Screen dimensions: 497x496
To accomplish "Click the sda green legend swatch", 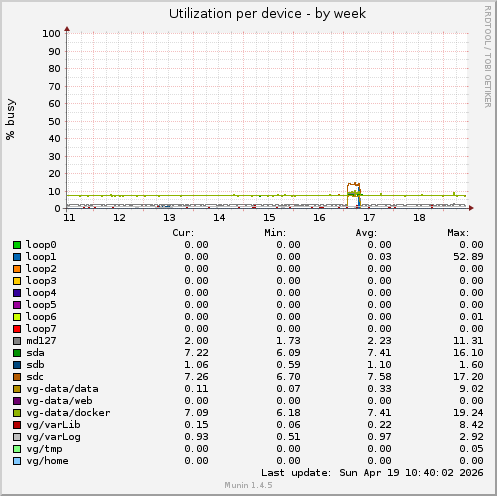I will (x=17, y=353).
